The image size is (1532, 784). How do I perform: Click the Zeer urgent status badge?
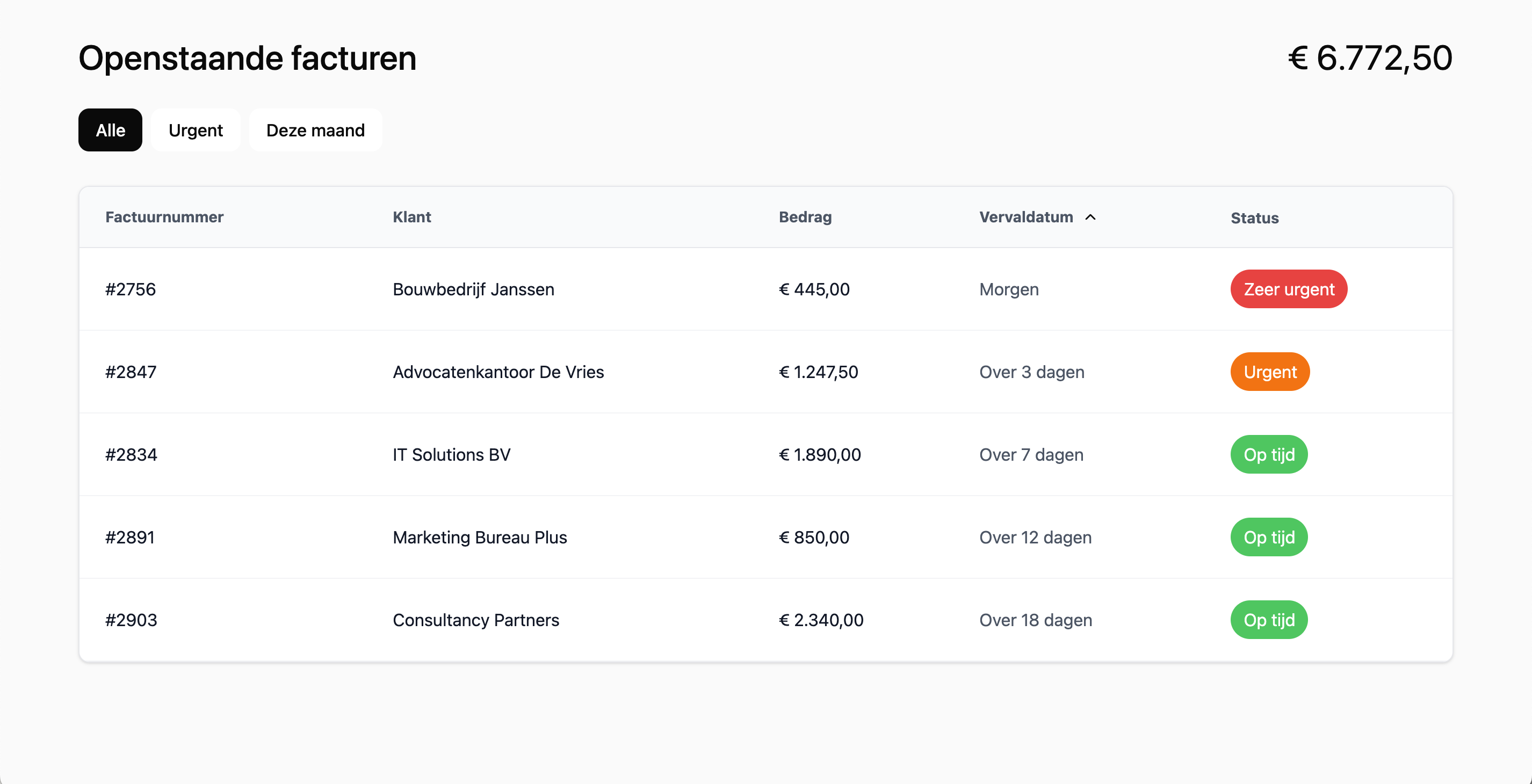pos(1288,289)
